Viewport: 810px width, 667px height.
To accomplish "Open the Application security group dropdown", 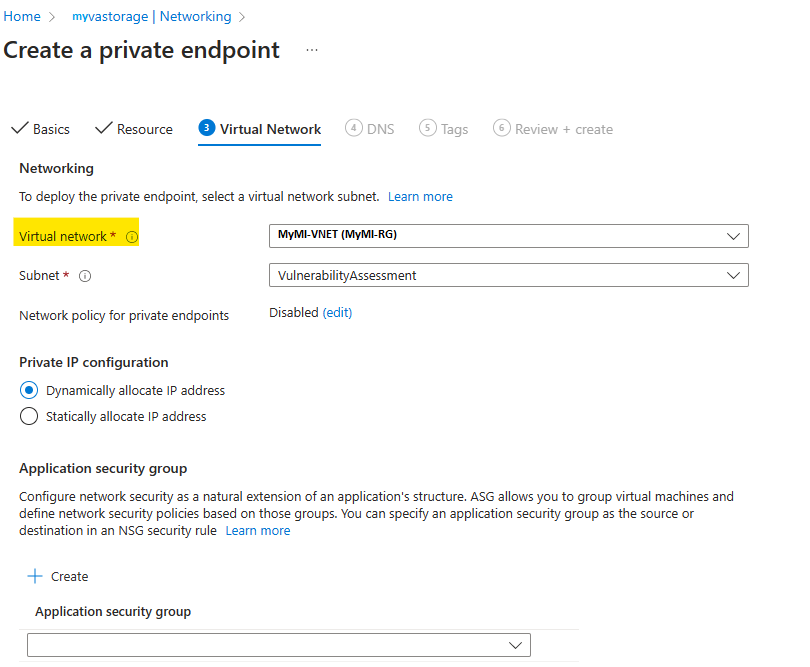I will [x=278, y=645].
